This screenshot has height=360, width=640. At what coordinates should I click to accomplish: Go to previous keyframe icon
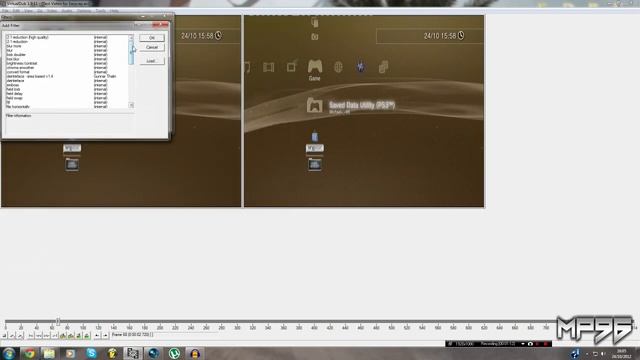63,335
